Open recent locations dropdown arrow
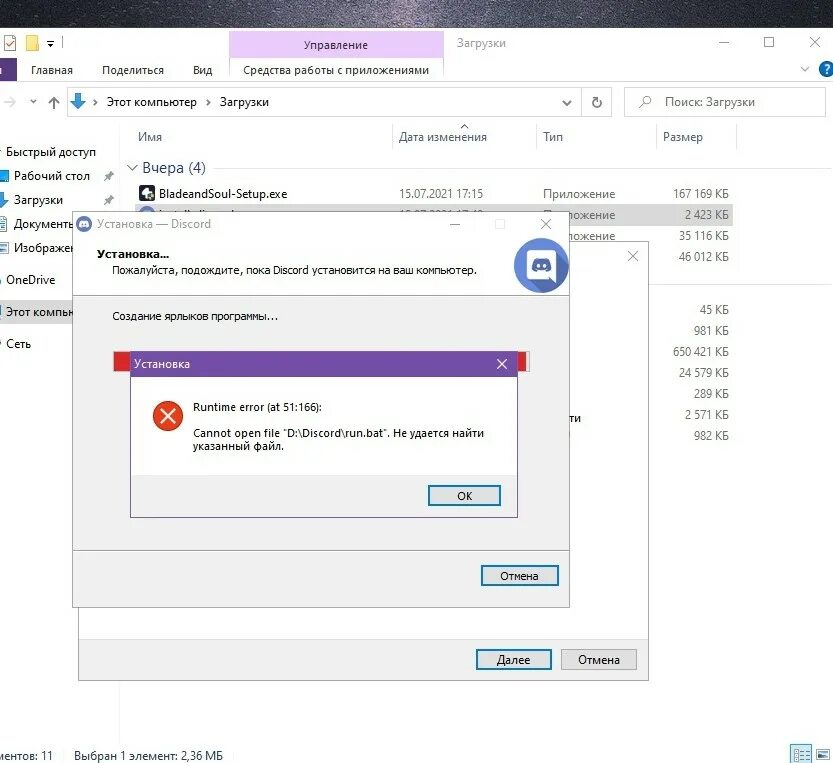833x763 pixels. (x=33, y=101)
